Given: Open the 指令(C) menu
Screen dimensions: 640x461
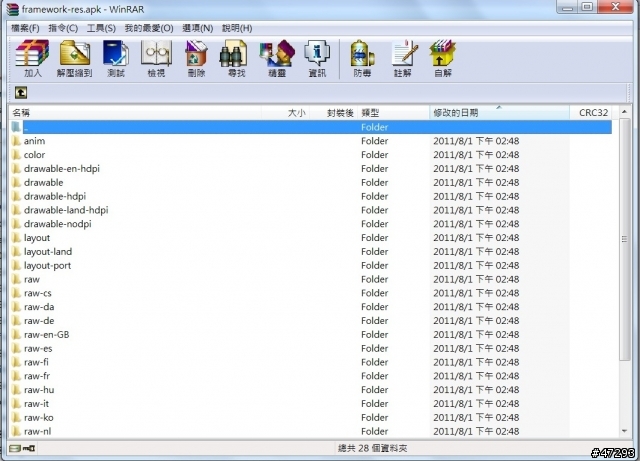Looking at the screenshot, I should pyautogui.click(x=63, y=28).
